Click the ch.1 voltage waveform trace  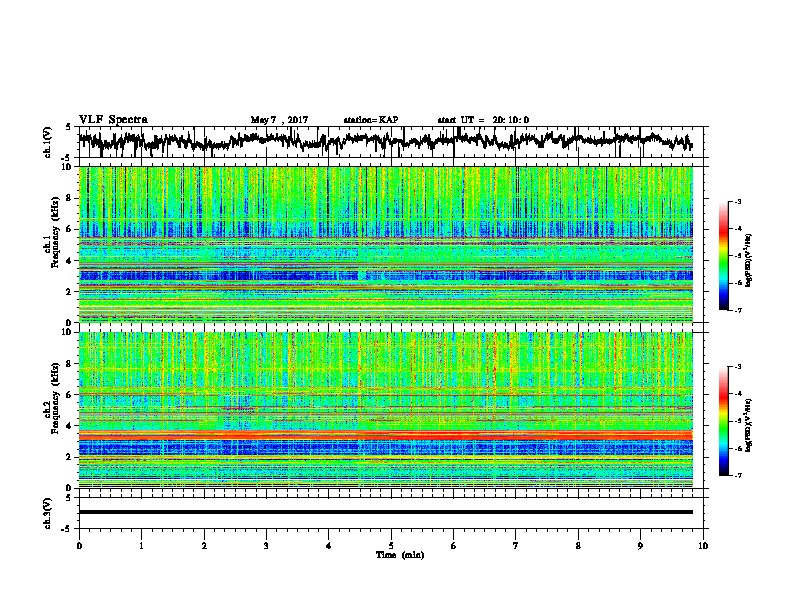coord(385,141)
